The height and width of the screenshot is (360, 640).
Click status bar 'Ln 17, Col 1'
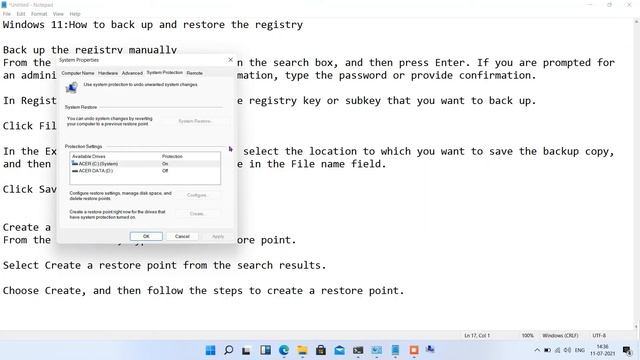(477, 336)
